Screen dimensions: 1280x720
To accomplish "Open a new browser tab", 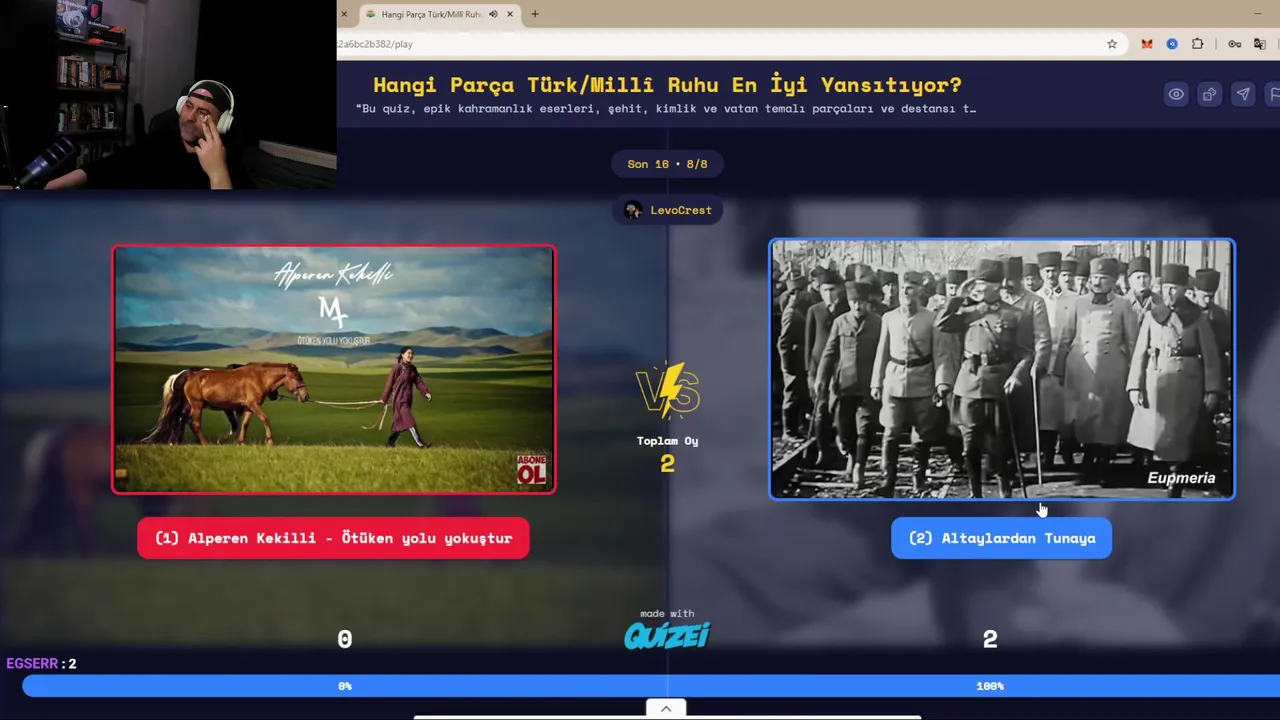I will click(535, 14).
